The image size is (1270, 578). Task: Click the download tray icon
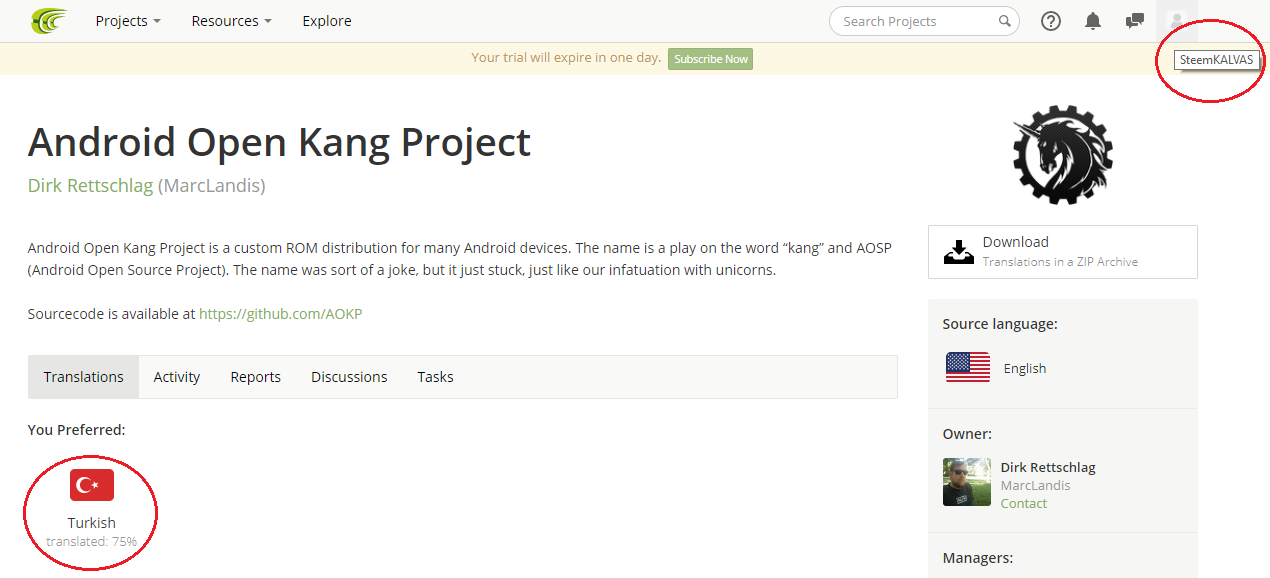(x=959, y=252)
